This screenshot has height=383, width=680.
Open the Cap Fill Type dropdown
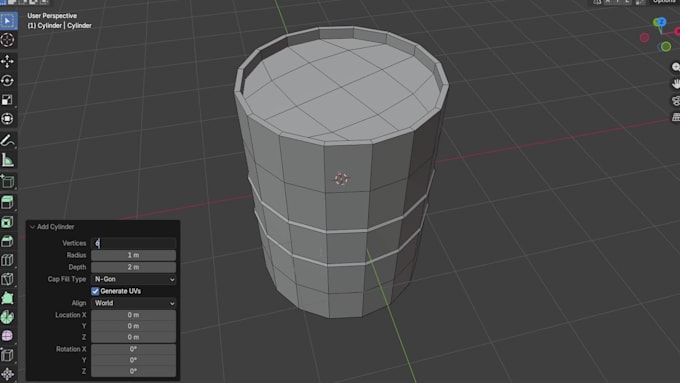pyautogui.click(x=134, y=279)
